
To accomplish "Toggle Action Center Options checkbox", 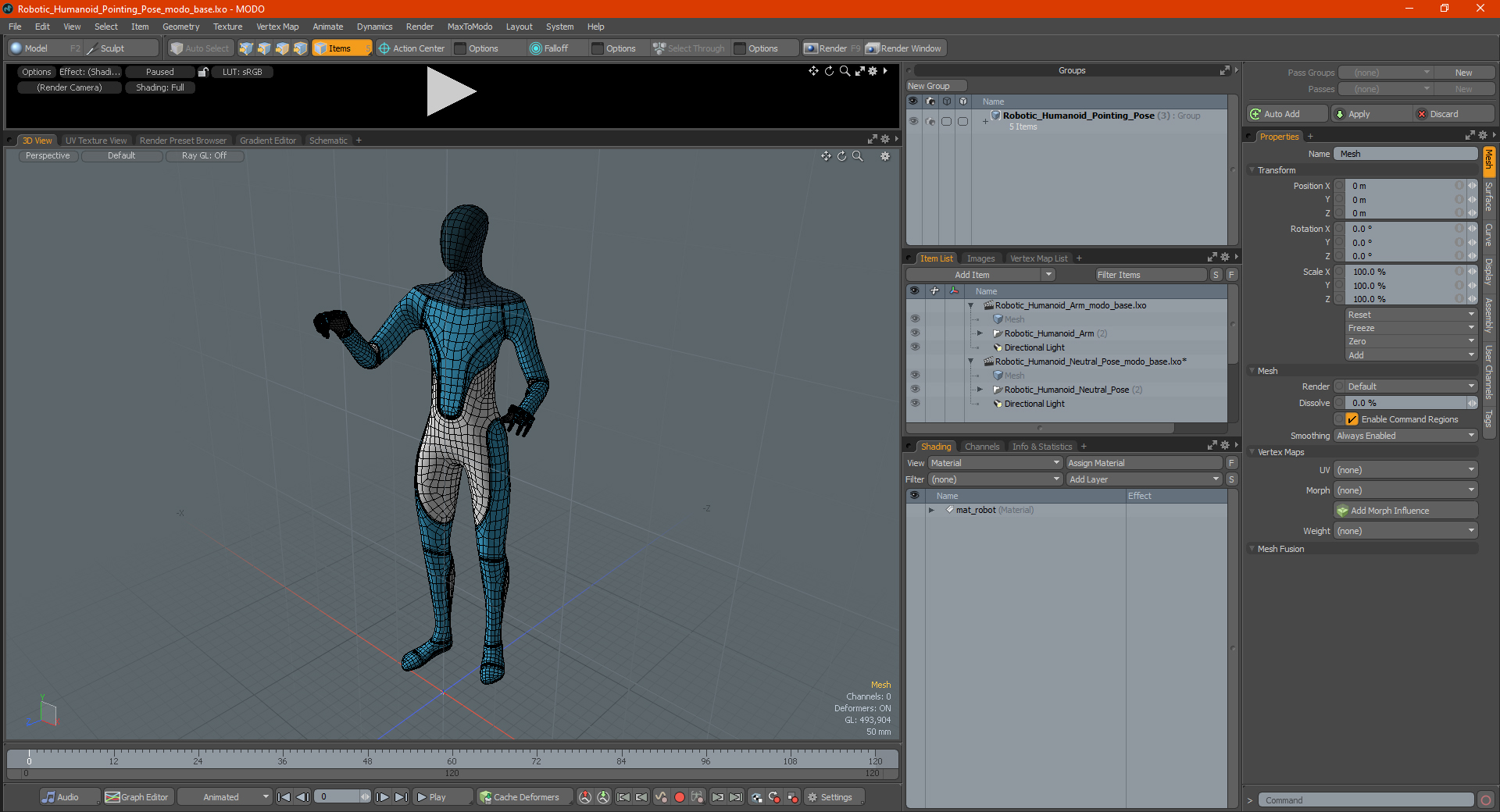I will pos(460,48).
